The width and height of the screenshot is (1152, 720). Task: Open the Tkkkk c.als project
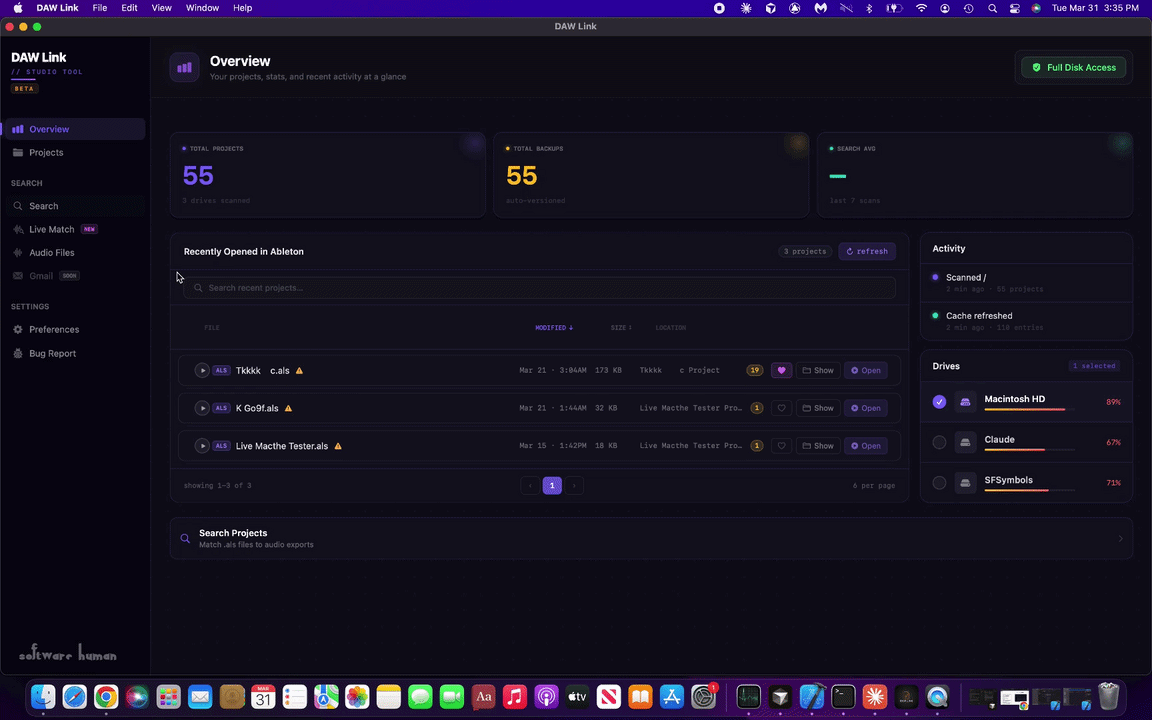tap(865, 370)
